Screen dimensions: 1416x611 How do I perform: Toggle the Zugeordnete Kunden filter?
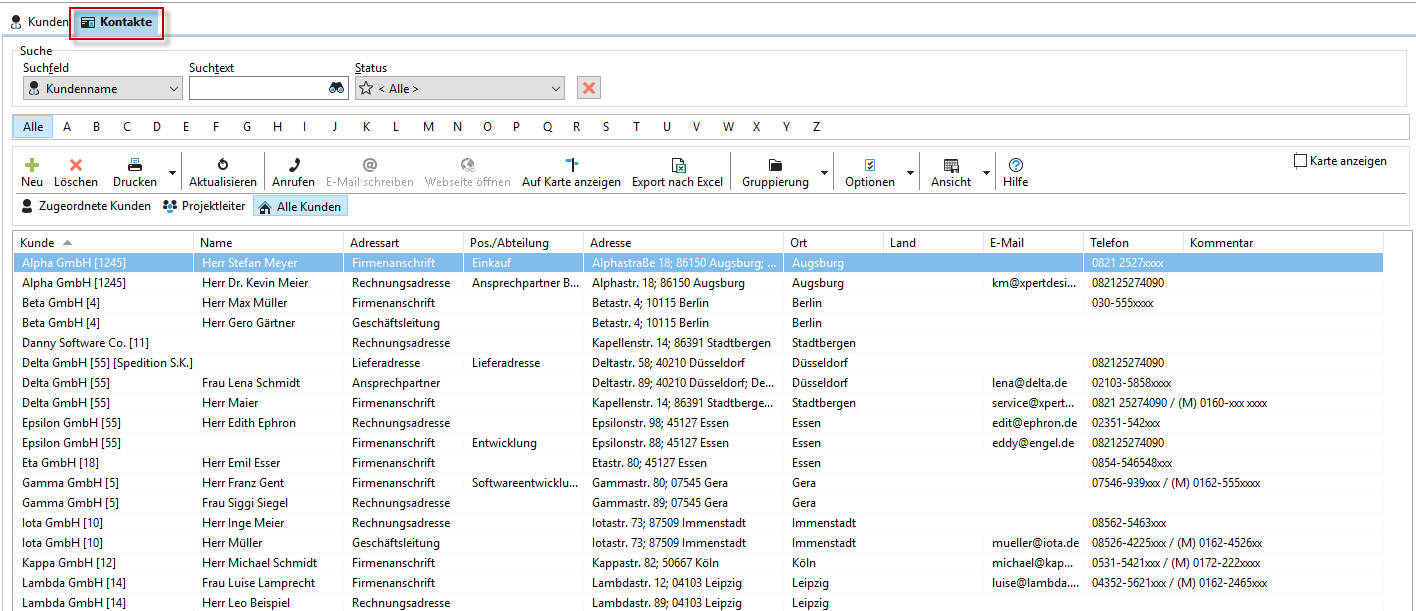coord(86,206)
